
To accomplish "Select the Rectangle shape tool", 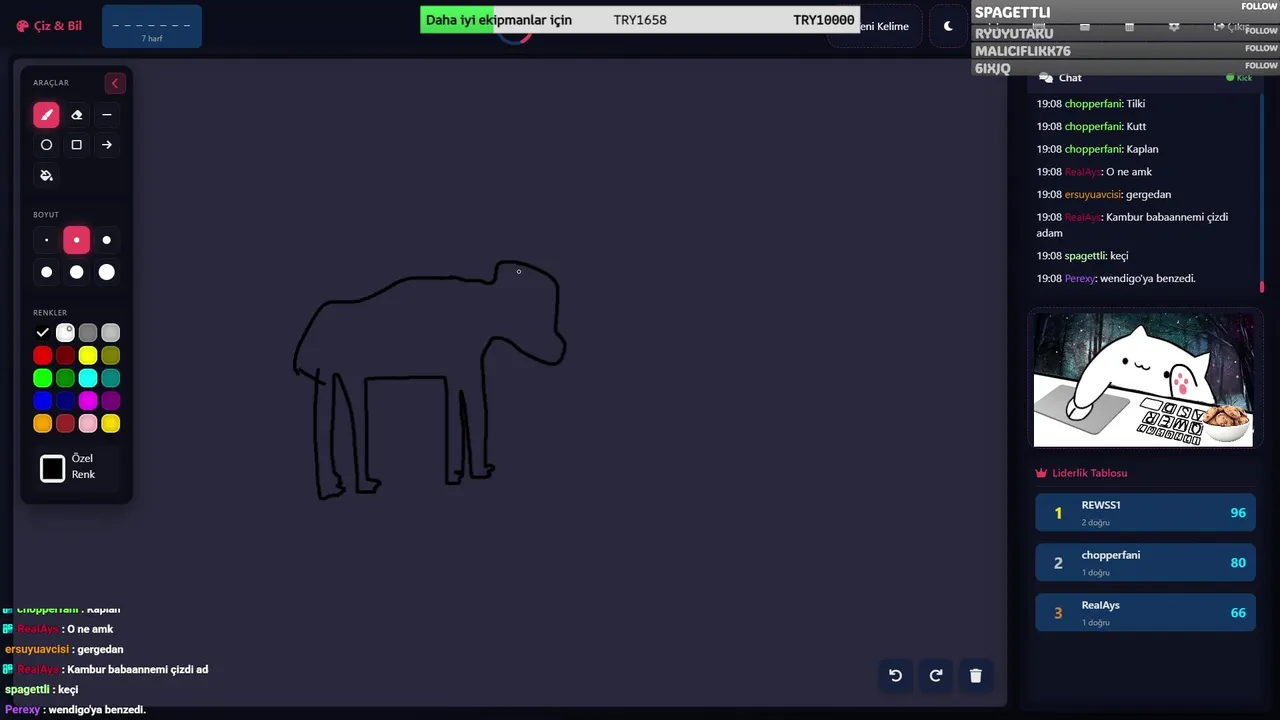I will 76,145.
